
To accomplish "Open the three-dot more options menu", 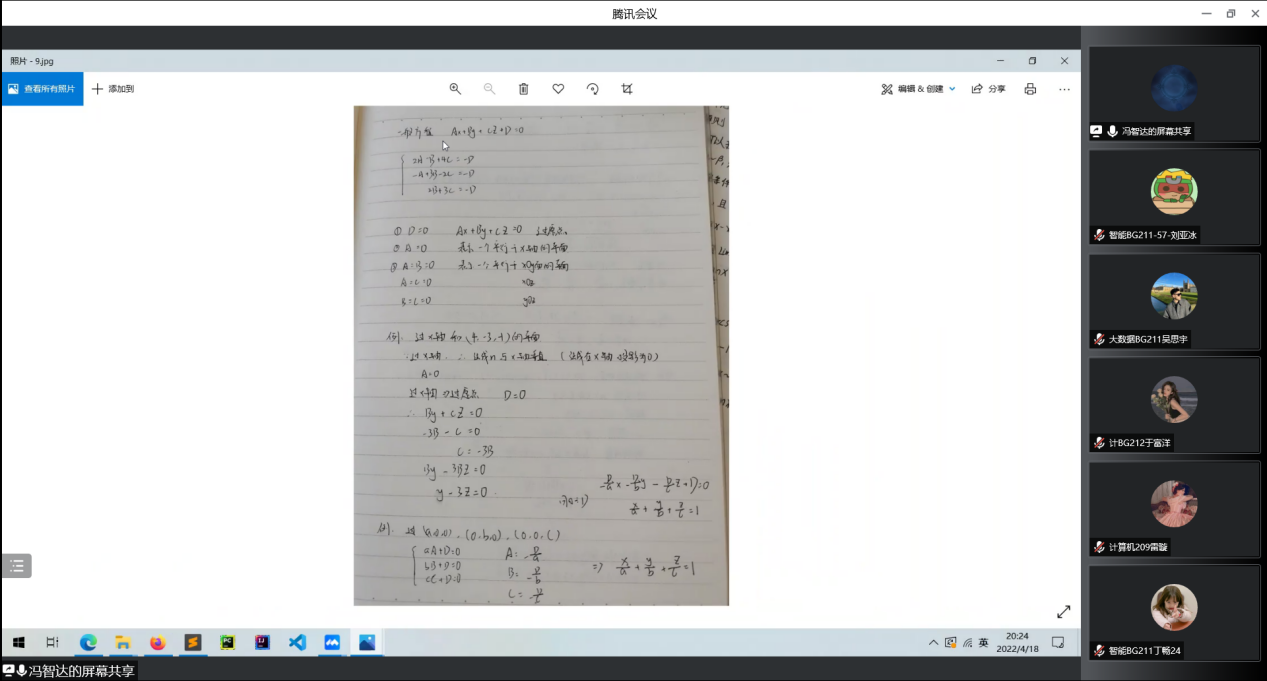I will point(1064,89).
